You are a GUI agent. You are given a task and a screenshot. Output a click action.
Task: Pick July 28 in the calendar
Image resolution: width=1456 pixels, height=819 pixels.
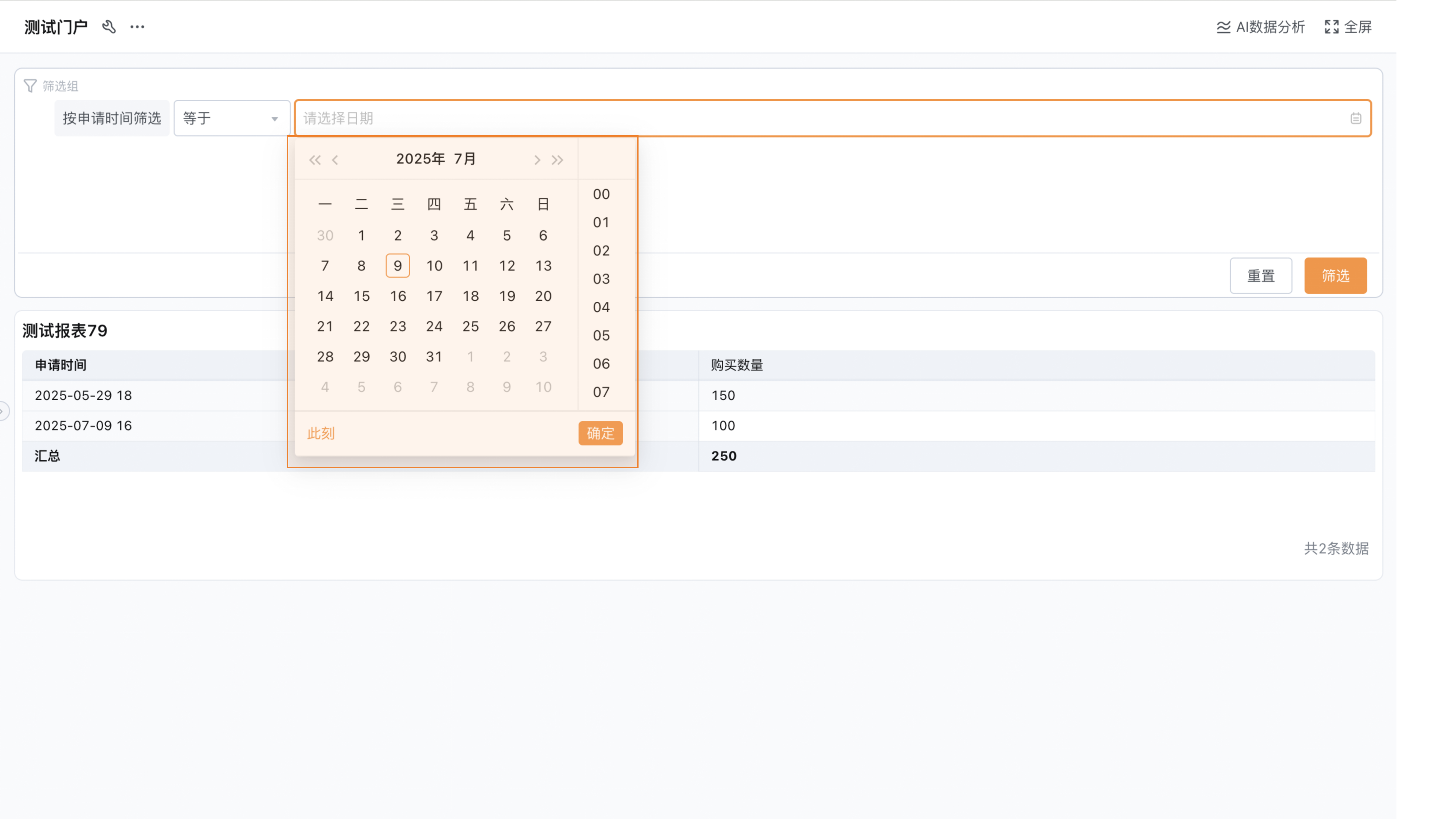pos(325,357)
